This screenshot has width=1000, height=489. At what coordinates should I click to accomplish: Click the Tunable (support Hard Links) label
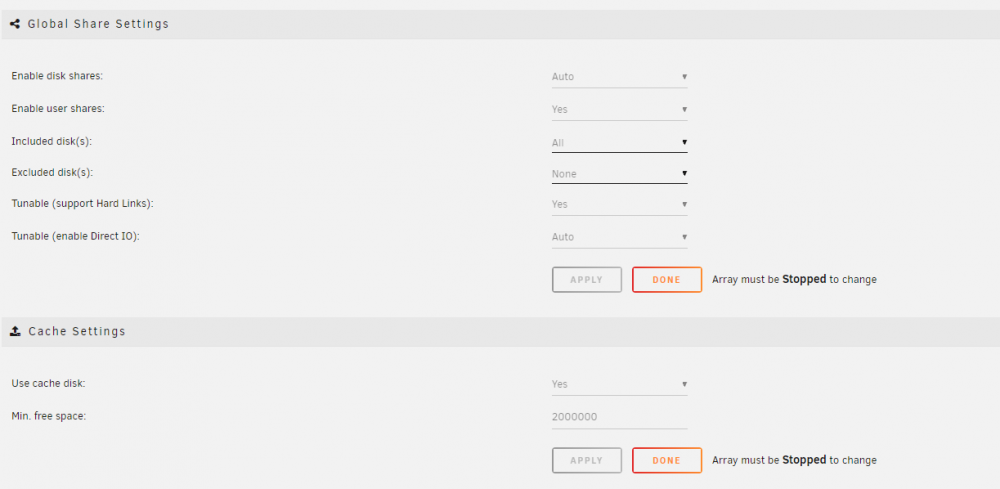pos(83,203)
